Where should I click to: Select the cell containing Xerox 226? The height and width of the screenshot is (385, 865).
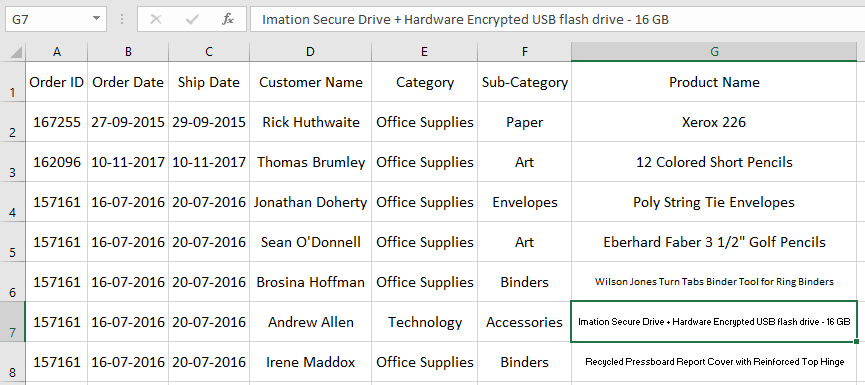tap(714, 122)
